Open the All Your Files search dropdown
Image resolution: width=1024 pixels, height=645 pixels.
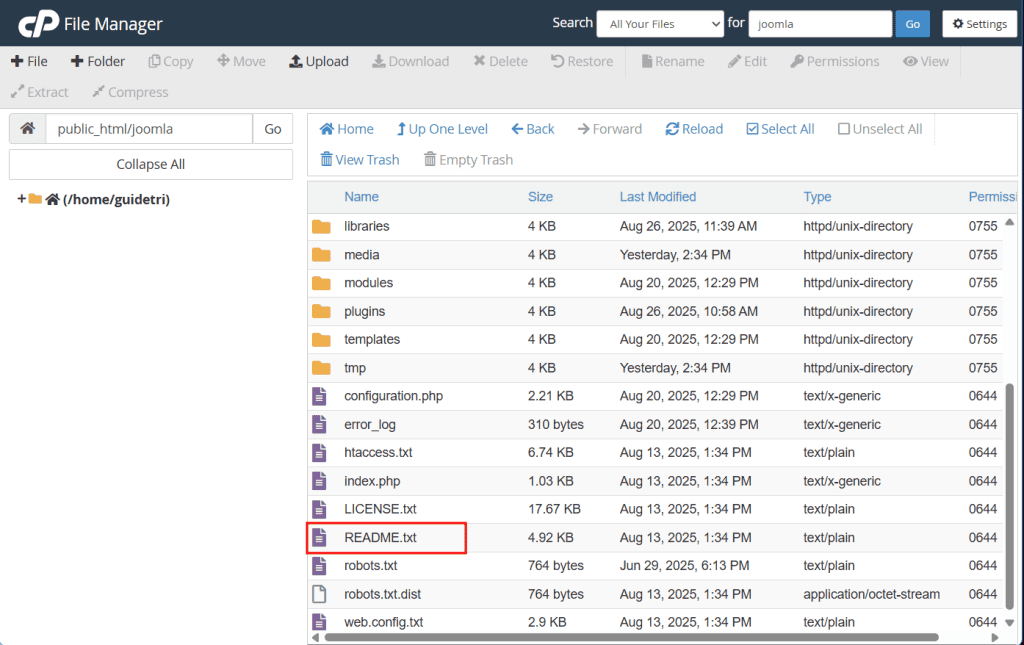pos(660,23)
